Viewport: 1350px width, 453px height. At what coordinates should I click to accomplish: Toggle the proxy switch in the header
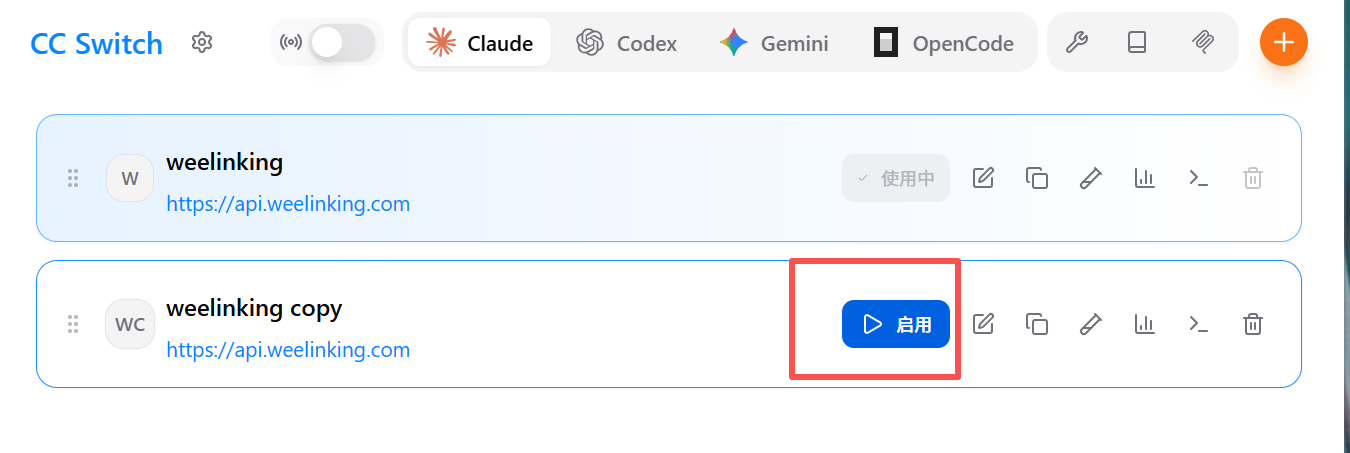click(342, 42)
